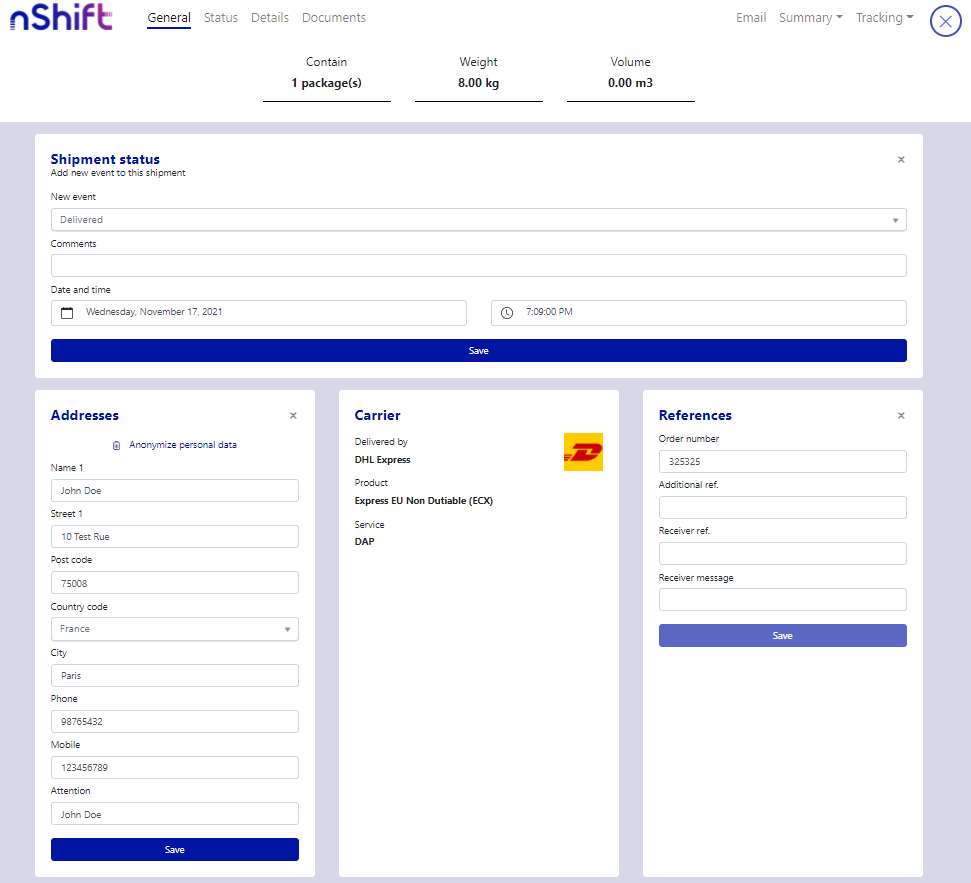Expand the Country code dropdown showing France
The image size is (971, 883).
point(174,629)
